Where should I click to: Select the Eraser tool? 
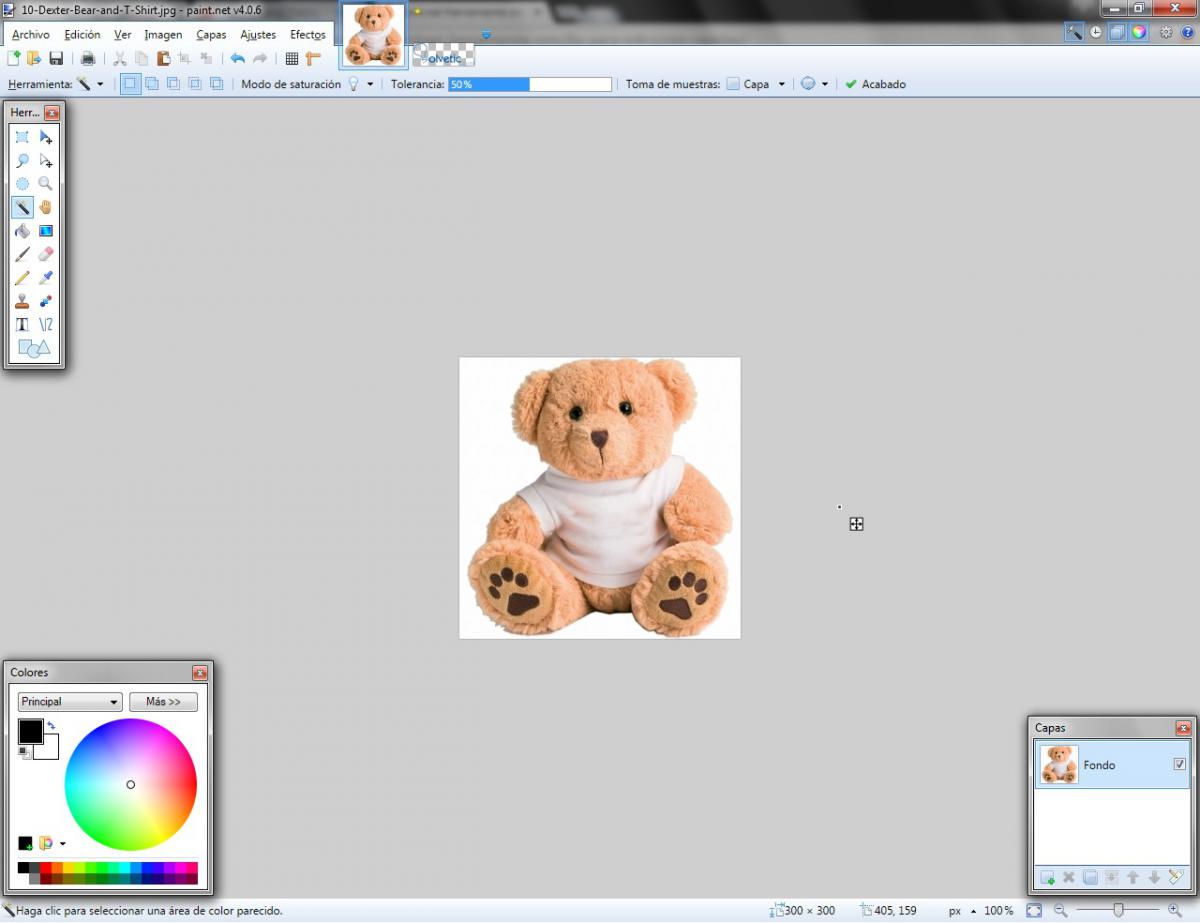(x=45, y=254)
